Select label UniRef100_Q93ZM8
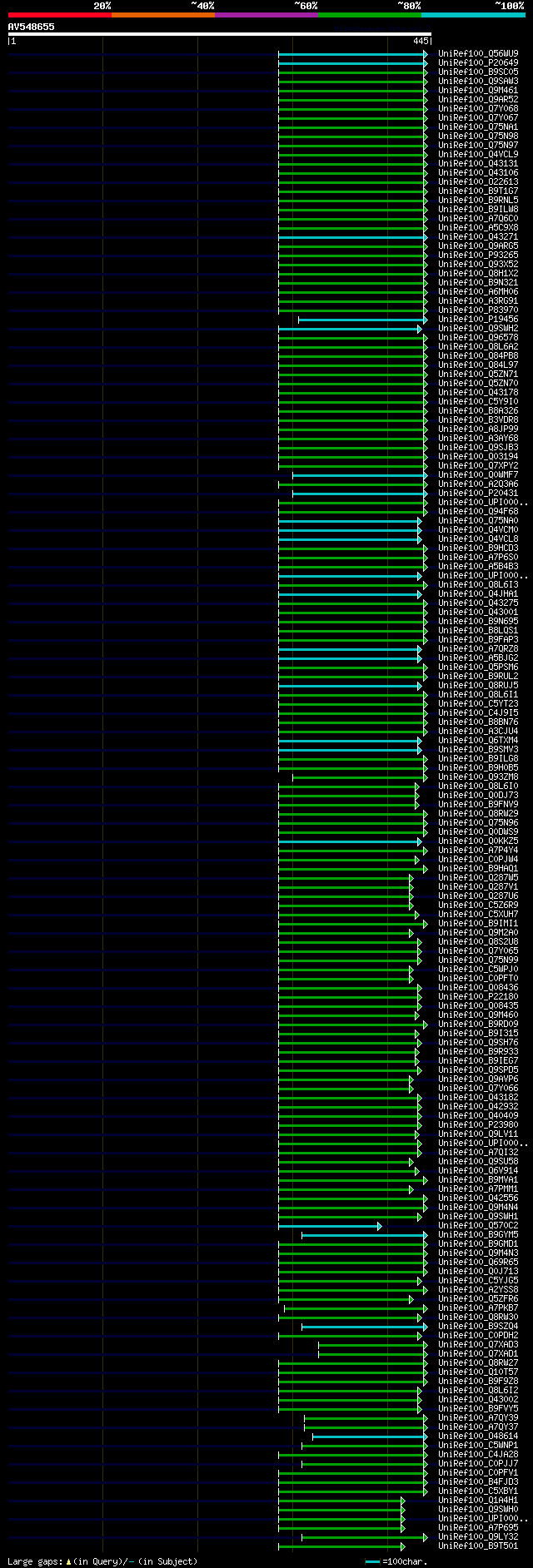 (x=478, y=777)
